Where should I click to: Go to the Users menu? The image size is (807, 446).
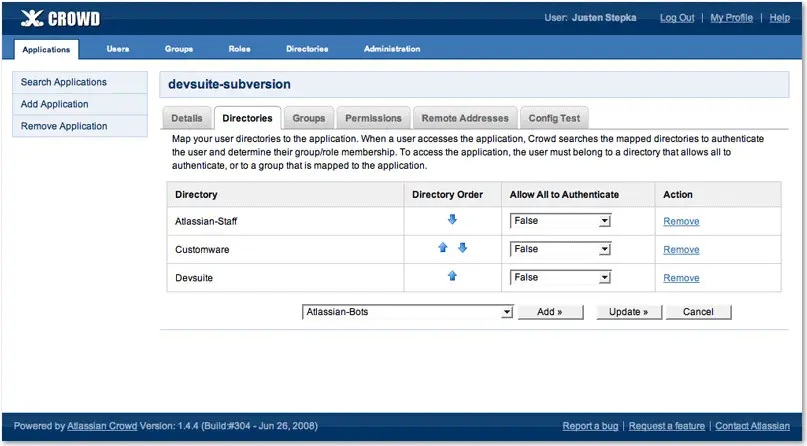click(x=118, y=49)
